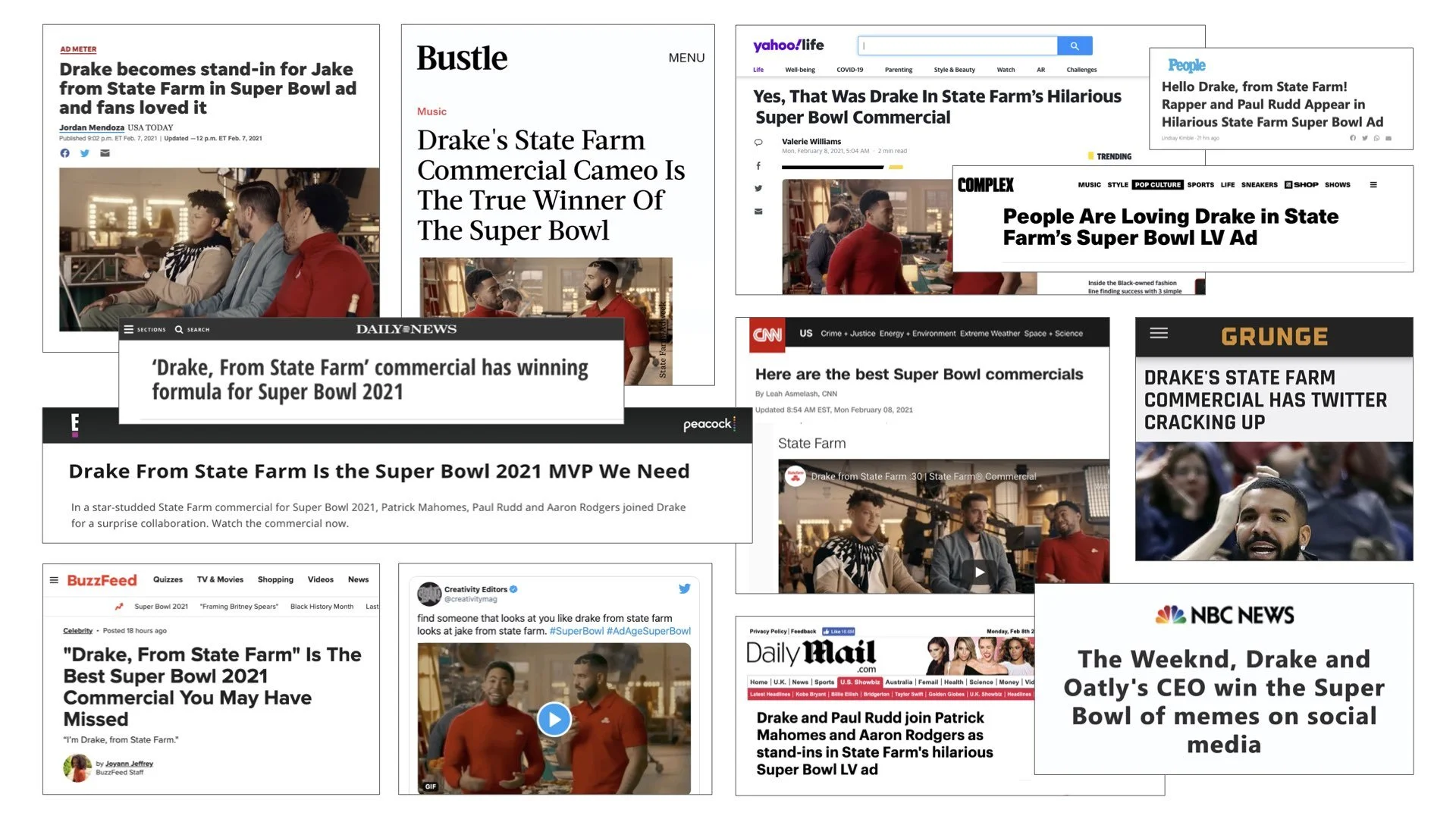Screen dimensions: 1456x819
Task: Click the Twitter share icon under USA Today byline
Action: pos(85,153)
